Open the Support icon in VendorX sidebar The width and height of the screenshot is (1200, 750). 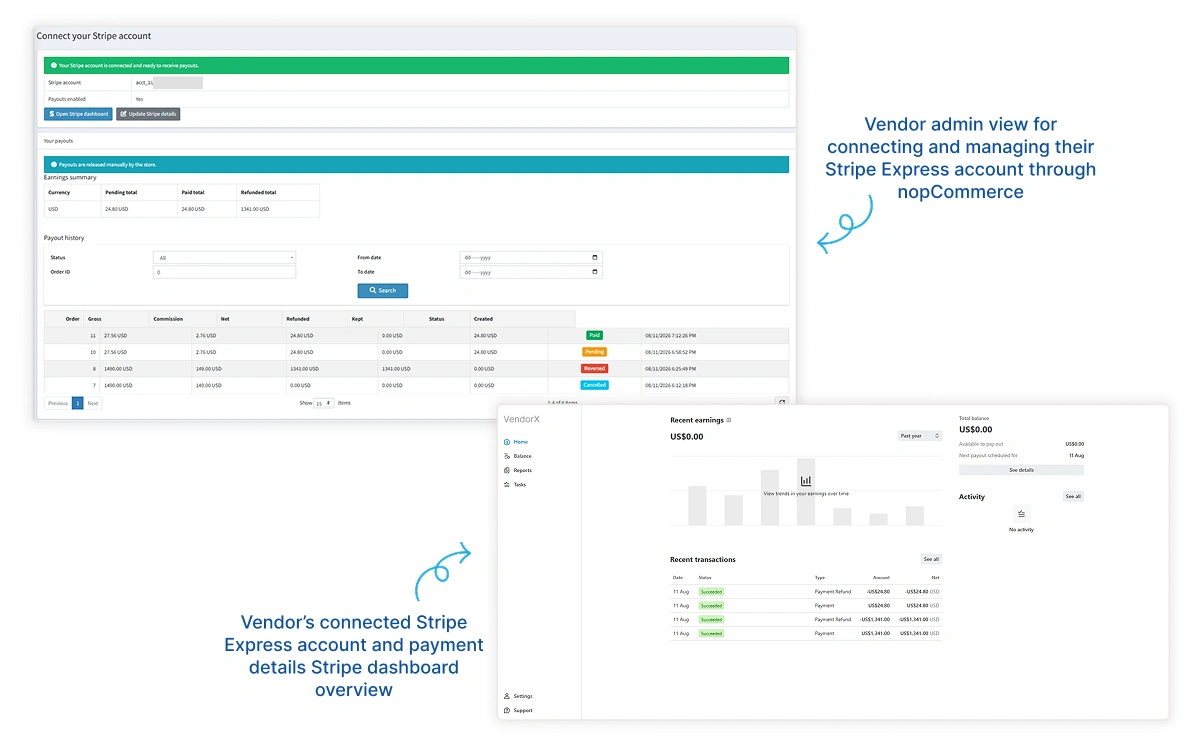click(507, 710)
